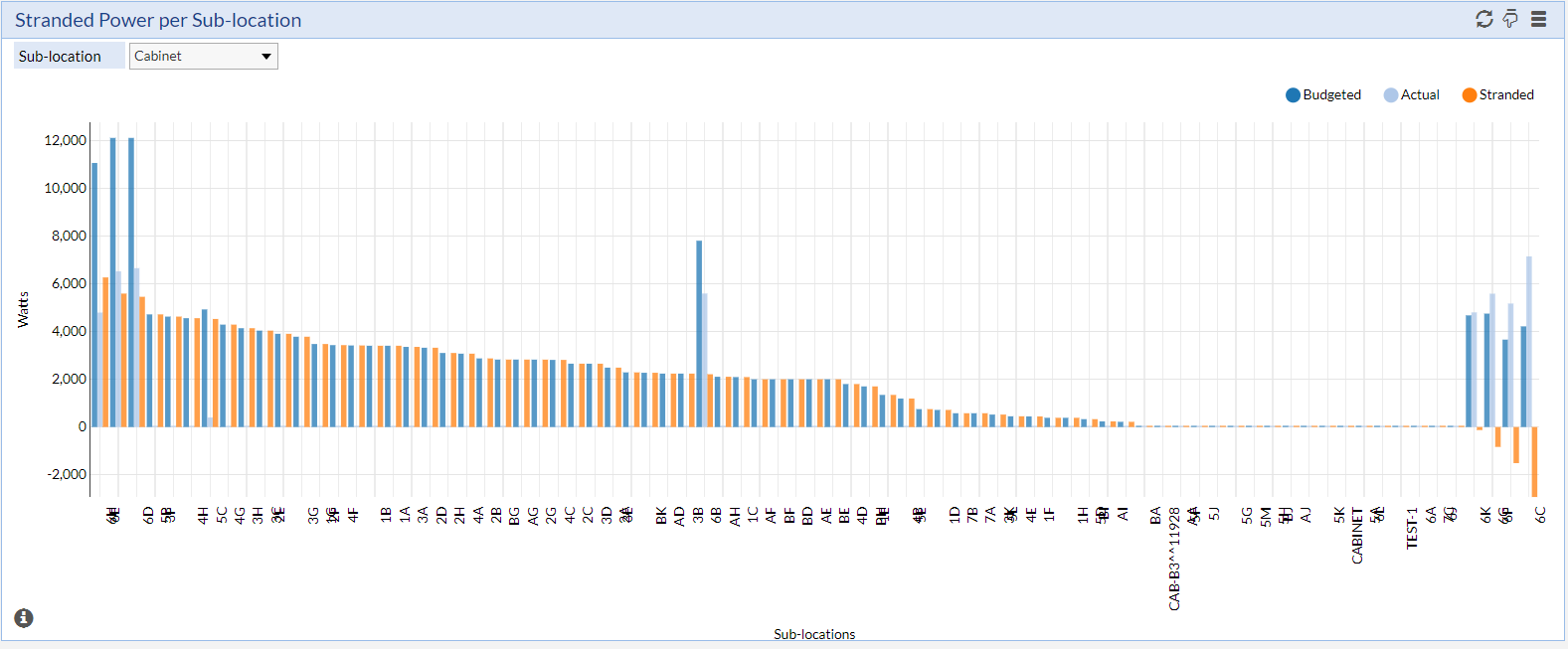
Task: Click the dropdown arrow next to Cabinet
Action: click(266, 57)
